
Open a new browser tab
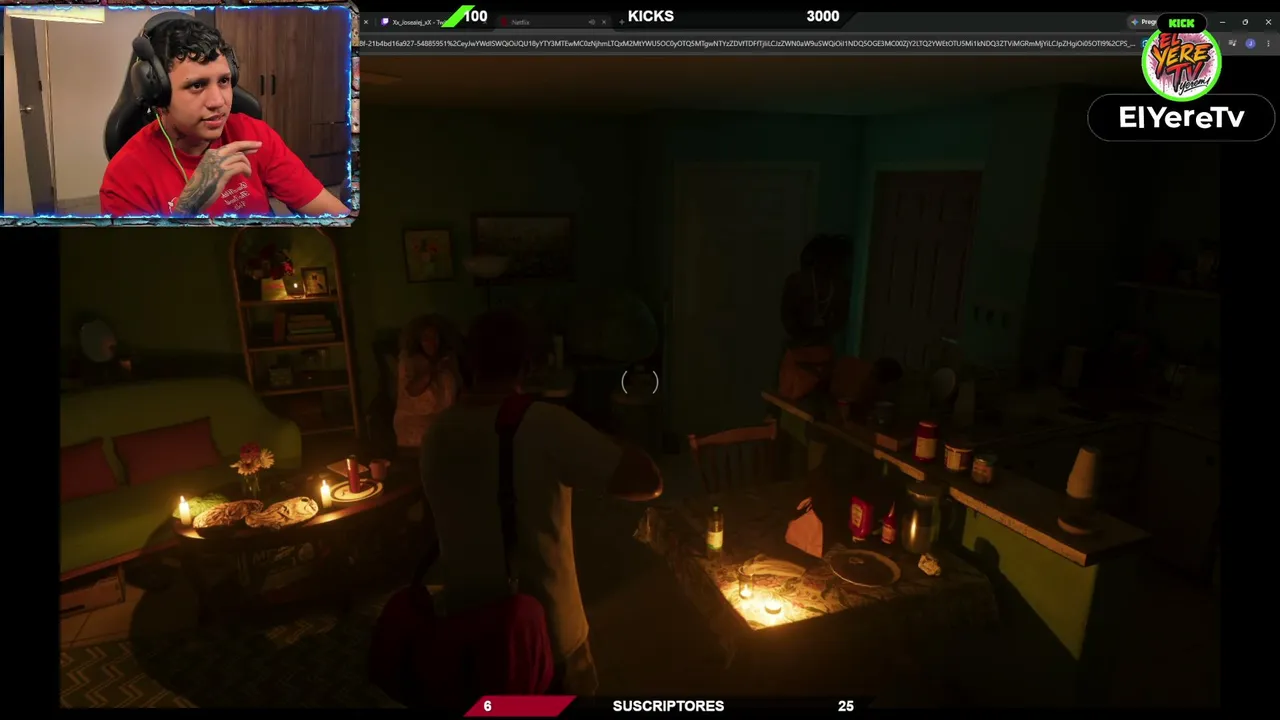pos(620,22)
